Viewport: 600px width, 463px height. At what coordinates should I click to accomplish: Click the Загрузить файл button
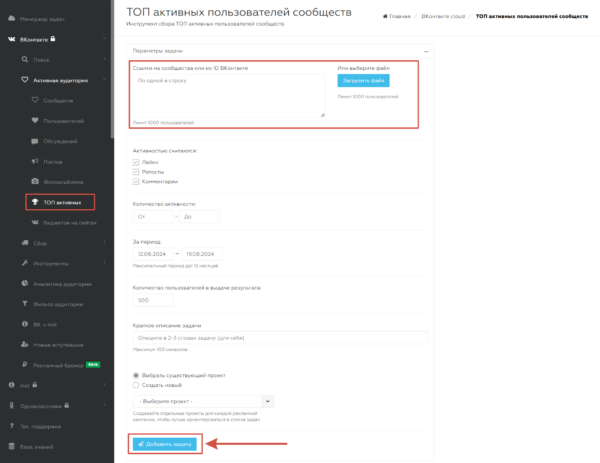(x=364, y=80)
